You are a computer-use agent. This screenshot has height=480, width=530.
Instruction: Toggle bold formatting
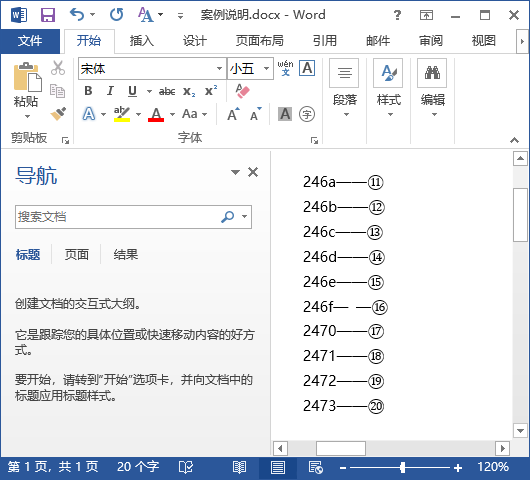point(88,91)
